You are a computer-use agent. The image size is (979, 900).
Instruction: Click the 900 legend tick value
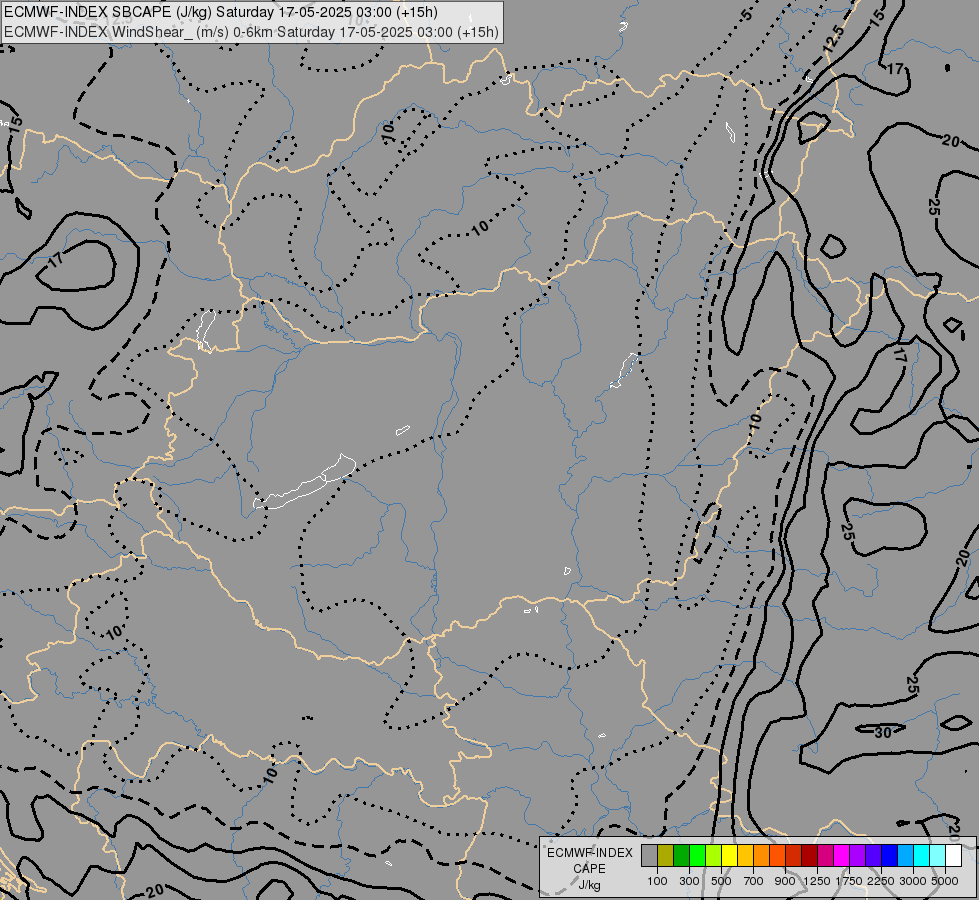785,881
